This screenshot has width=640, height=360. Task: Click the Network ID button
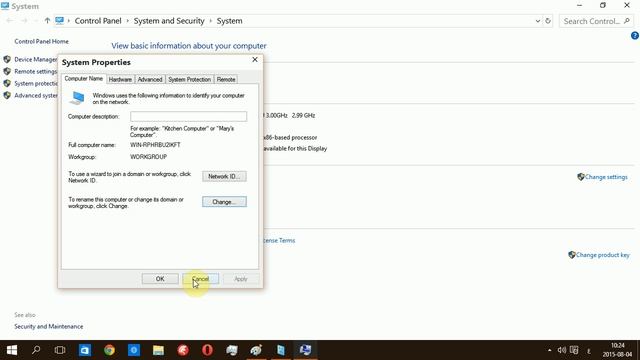224,176
